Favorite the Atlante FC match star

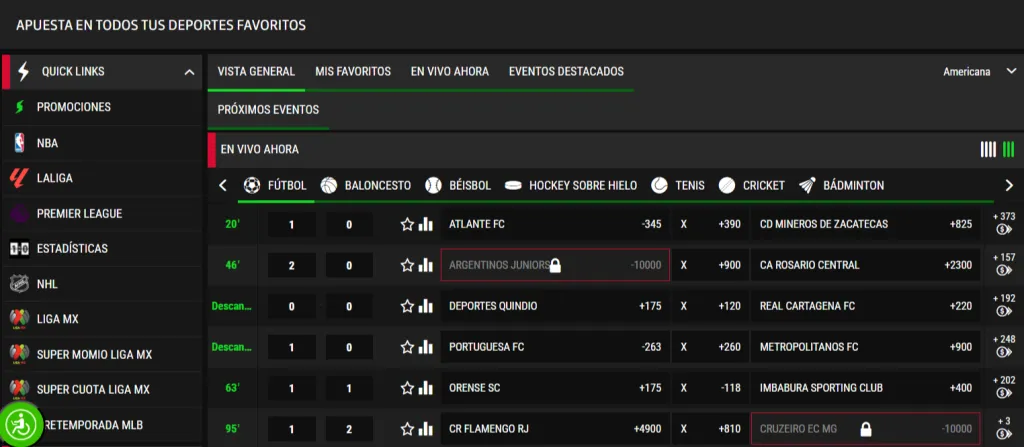point(407,225)
